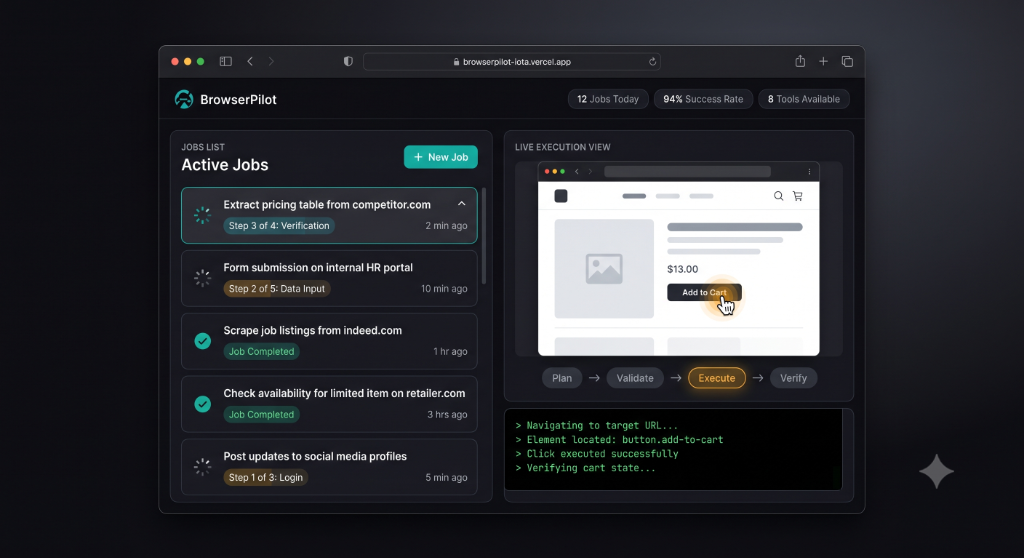Image resolution: width=1024 pixels, height=558 pixels.
Task: Click the 3 hrs ago timestamp
Action: tap(447, 414)
